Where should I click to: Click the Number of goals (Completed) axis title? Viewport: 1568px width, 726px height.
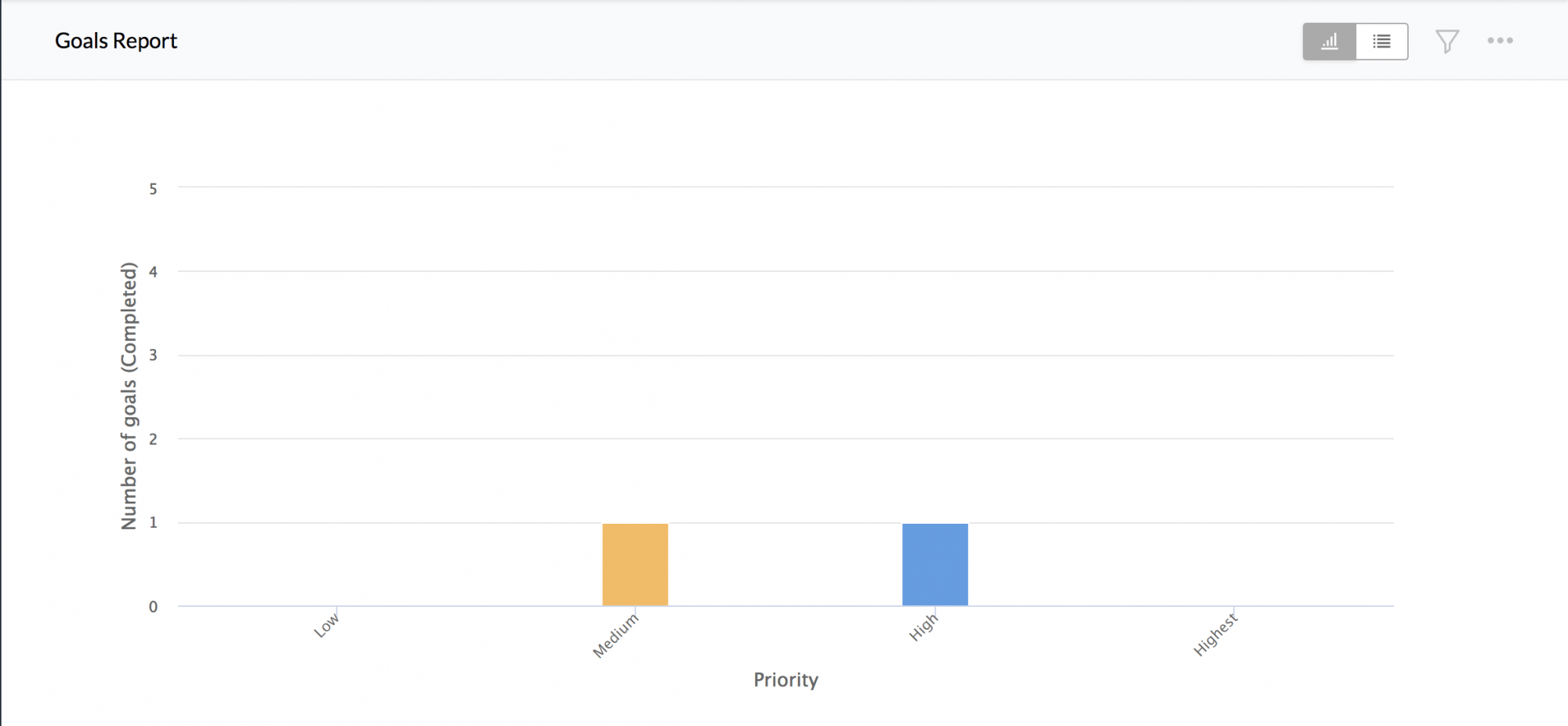tap(129, 396)
